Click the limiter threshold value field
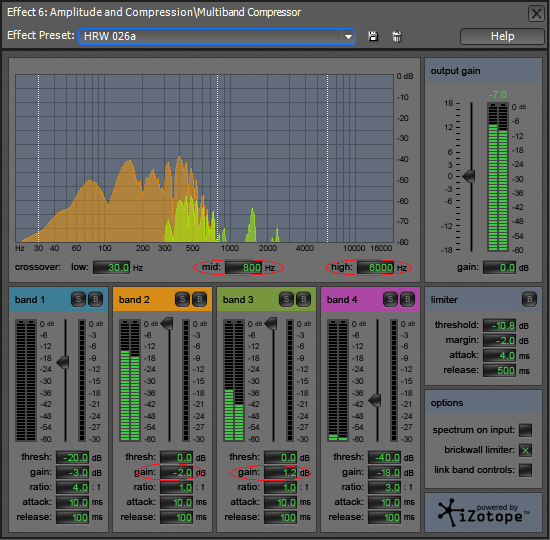 pos(499,326)
